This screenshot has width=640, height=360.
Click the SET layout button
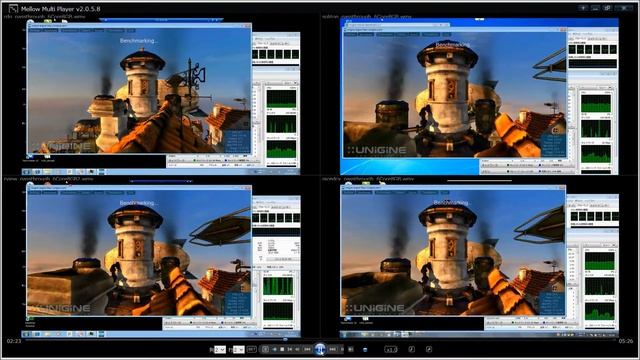(251, 349)
